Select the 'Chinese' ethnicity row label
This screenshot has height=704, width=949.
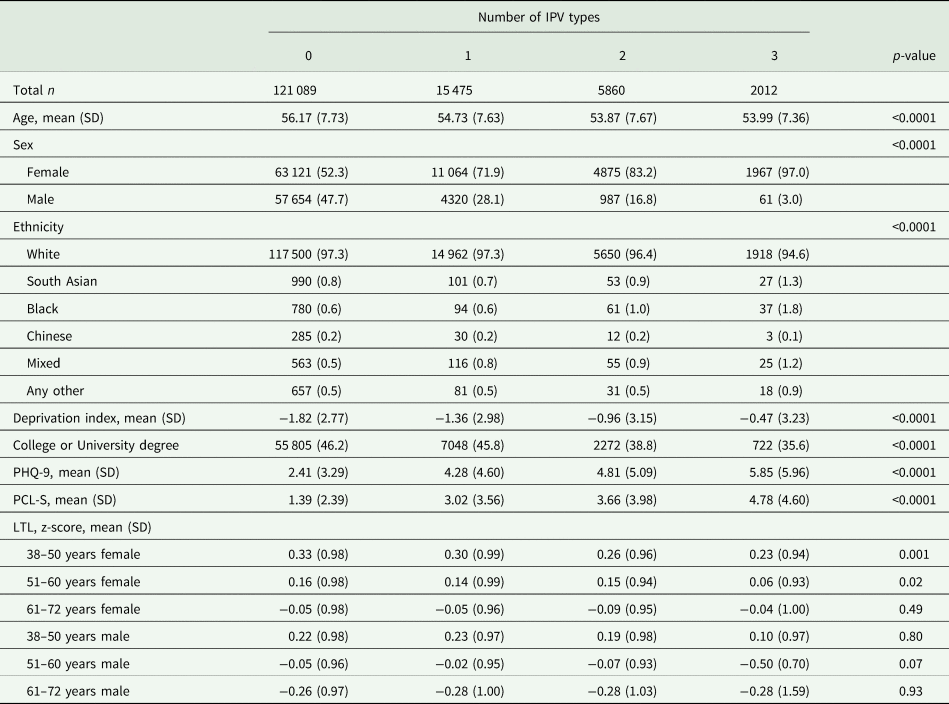[x=50, y=335]
